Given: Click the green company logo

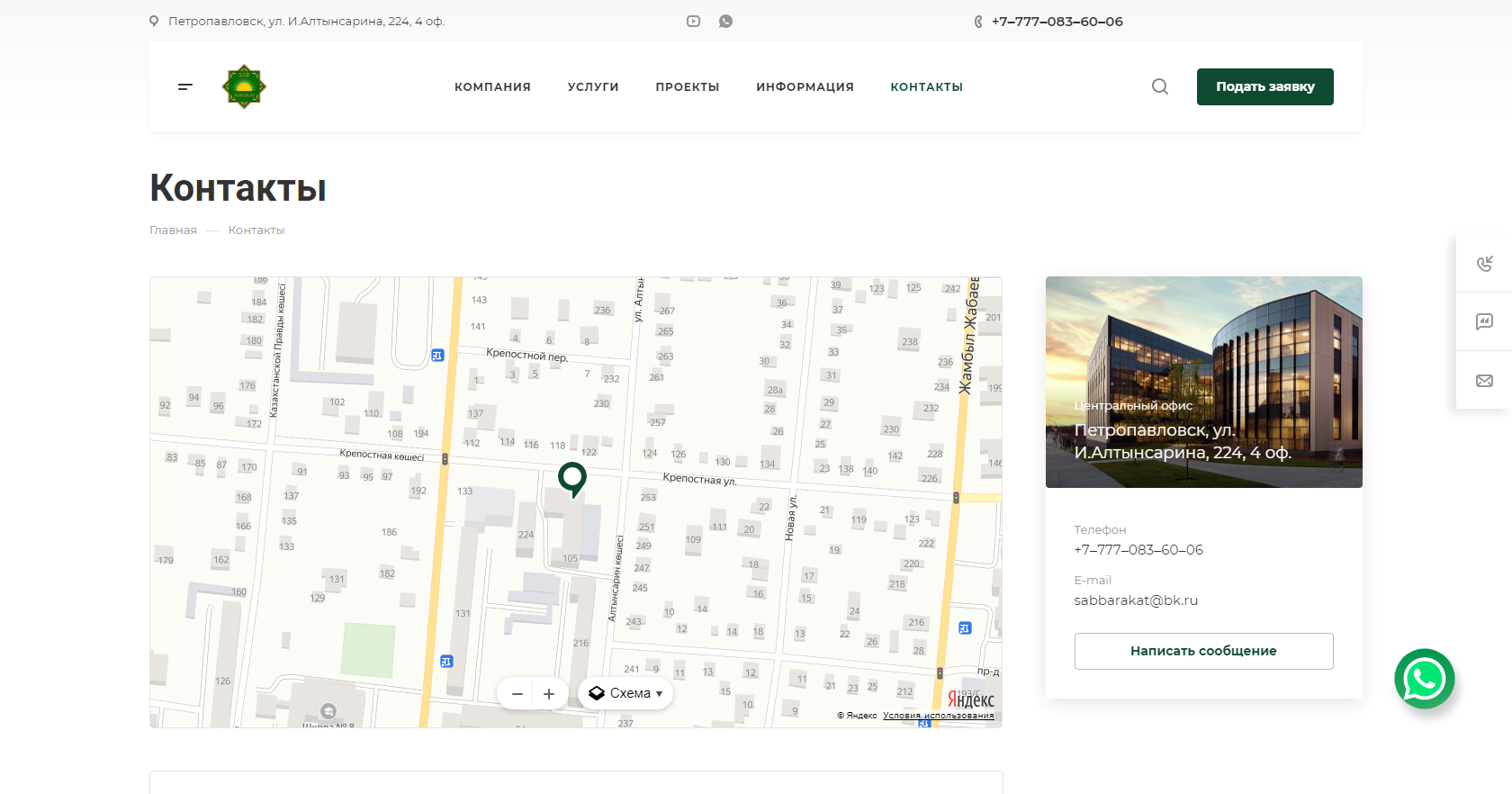Looking at the screenshot, I should pos(244,86).
